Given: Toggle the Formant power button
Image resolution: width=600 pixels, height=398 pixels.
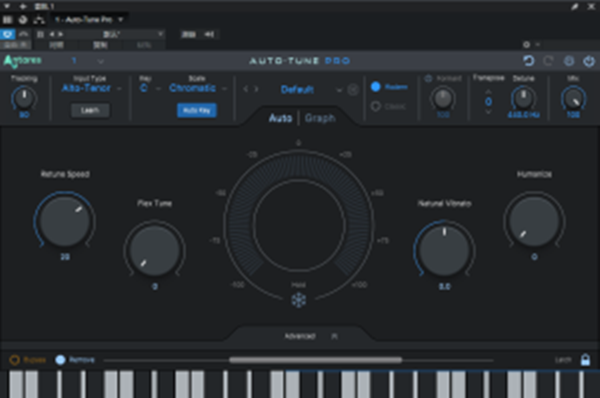Looking at the screenshot, I should (x=428, y=78).
